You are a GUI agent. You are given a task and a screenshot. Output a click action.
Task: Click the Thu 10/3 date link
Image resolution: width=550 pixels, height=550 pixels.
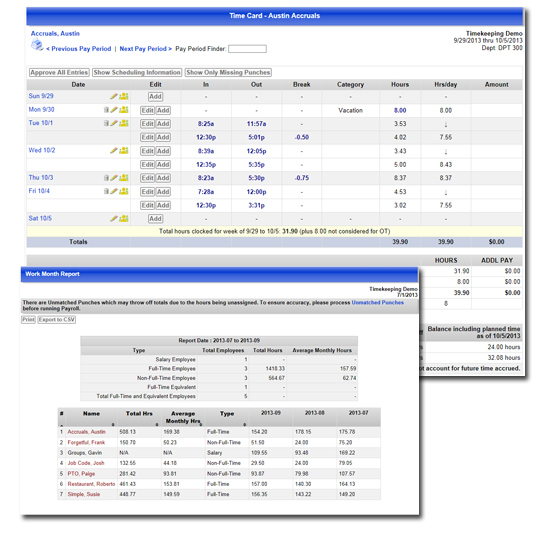[x=41, y=178]
